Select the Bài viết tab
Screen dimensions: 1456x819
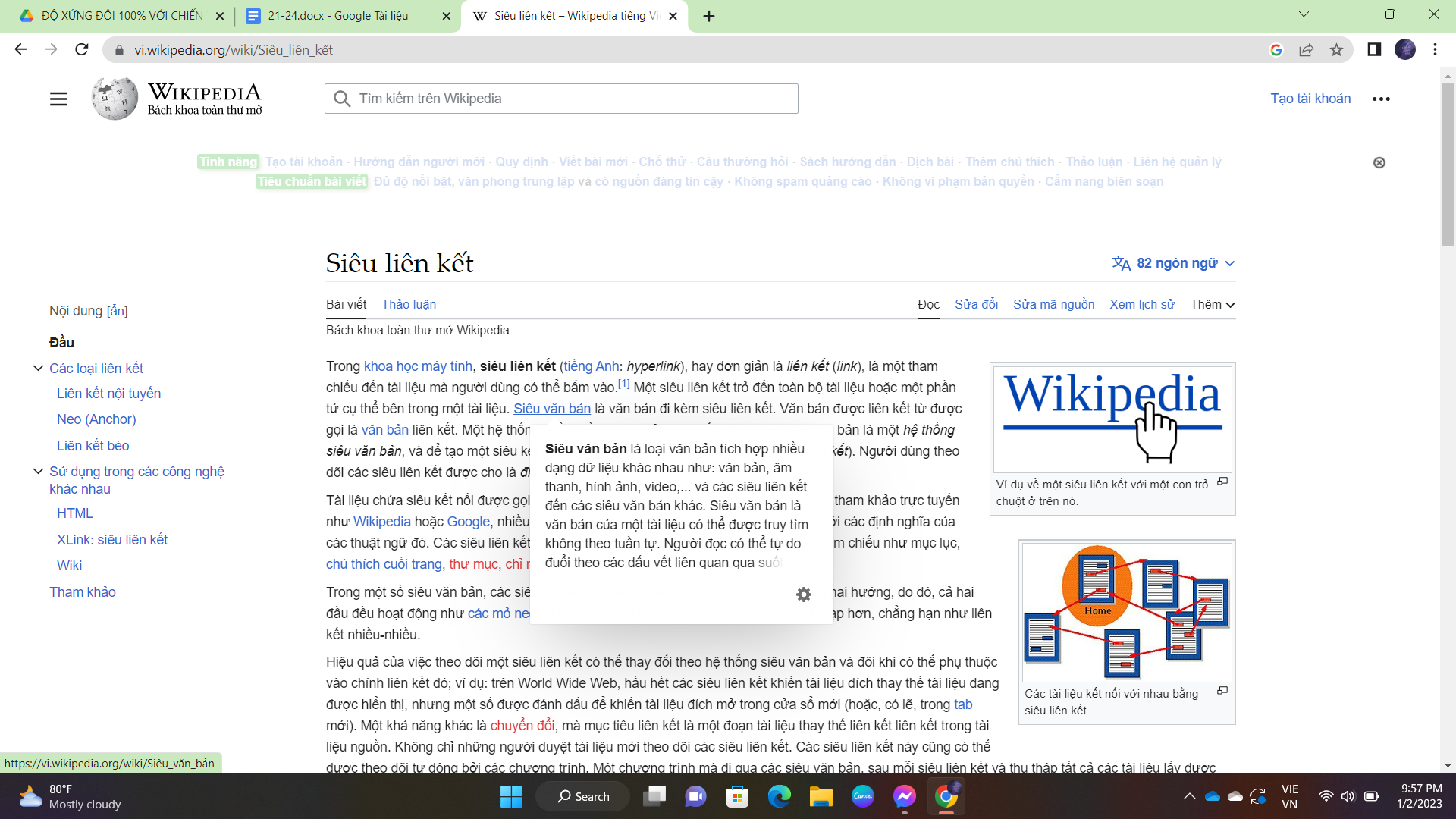pyautogui.click(x=346, y=304)
